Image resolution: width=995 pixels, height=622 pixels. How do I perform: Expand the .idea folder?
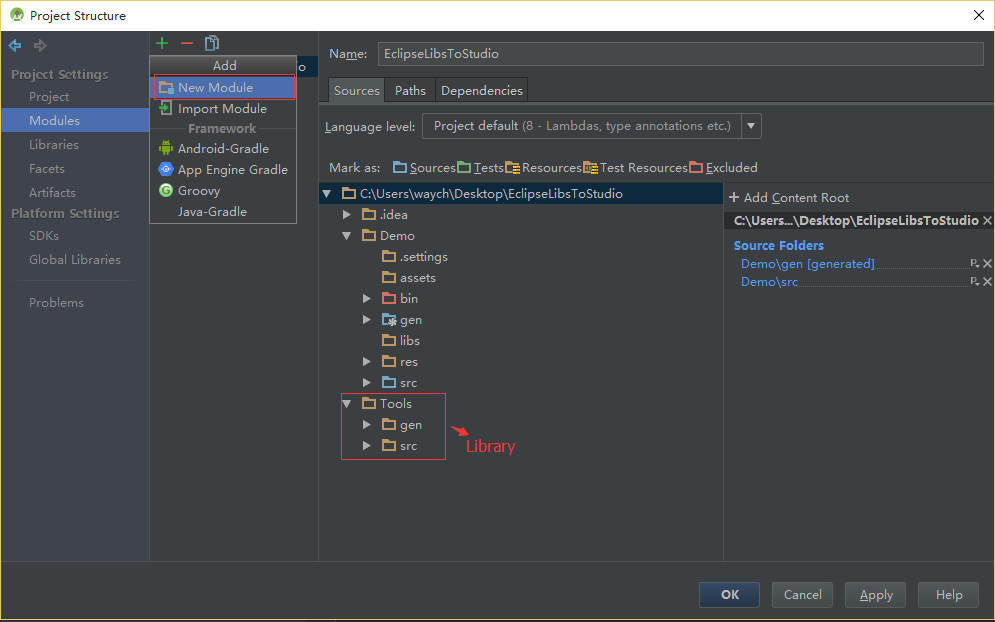(x=347, y=215)
